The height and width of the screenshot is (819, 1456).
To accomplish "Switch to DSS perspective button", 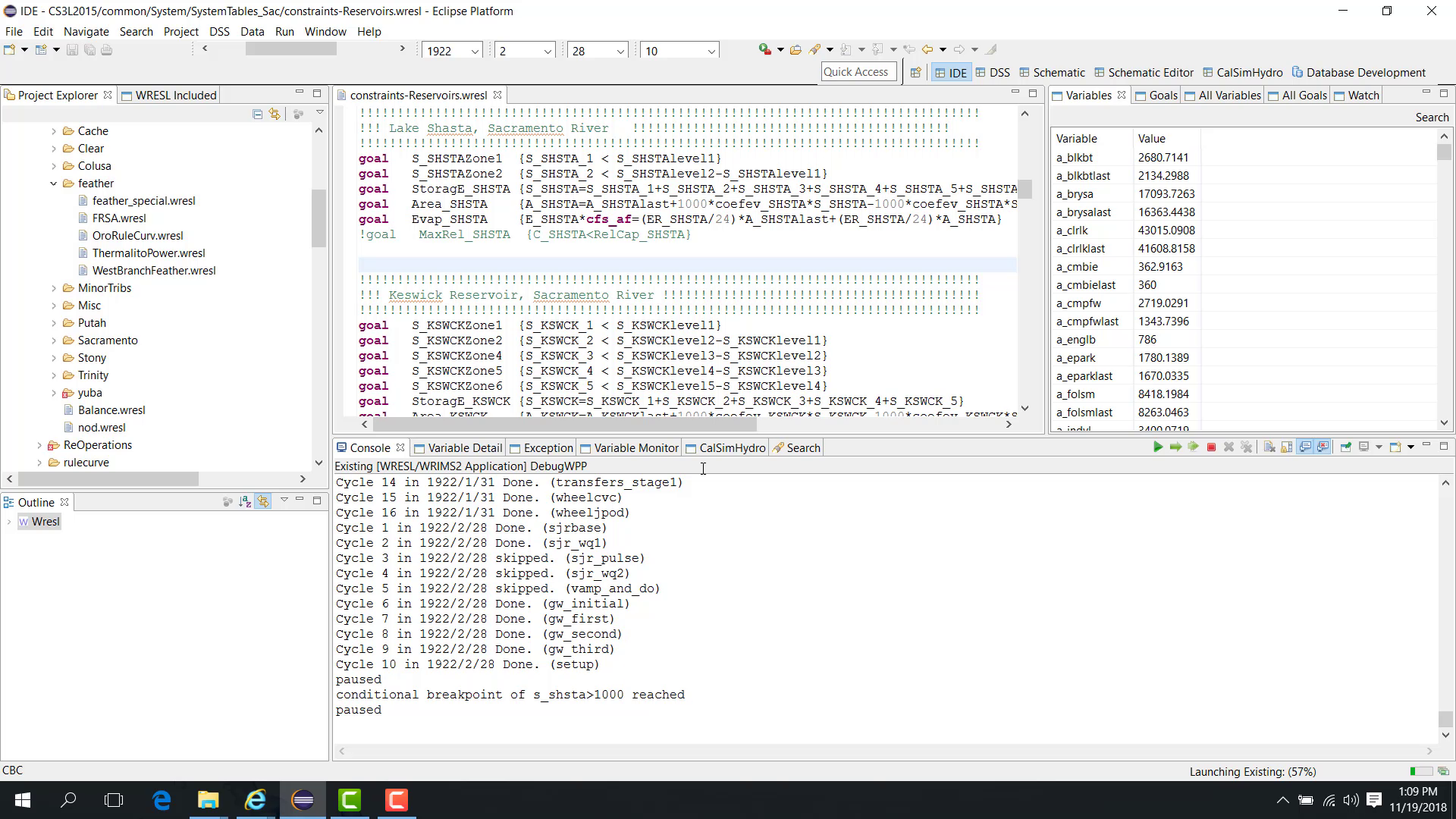I will coord(993,73).
